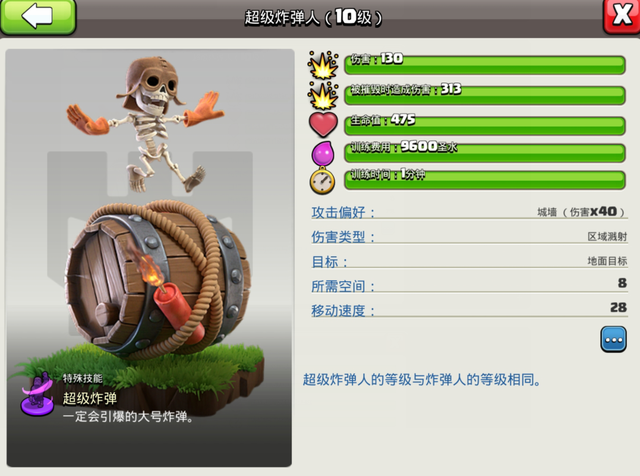Screen dimensions: 640x476
Task: Close the Super Wall Breaker info window
Action: click(x=622, y=16)
